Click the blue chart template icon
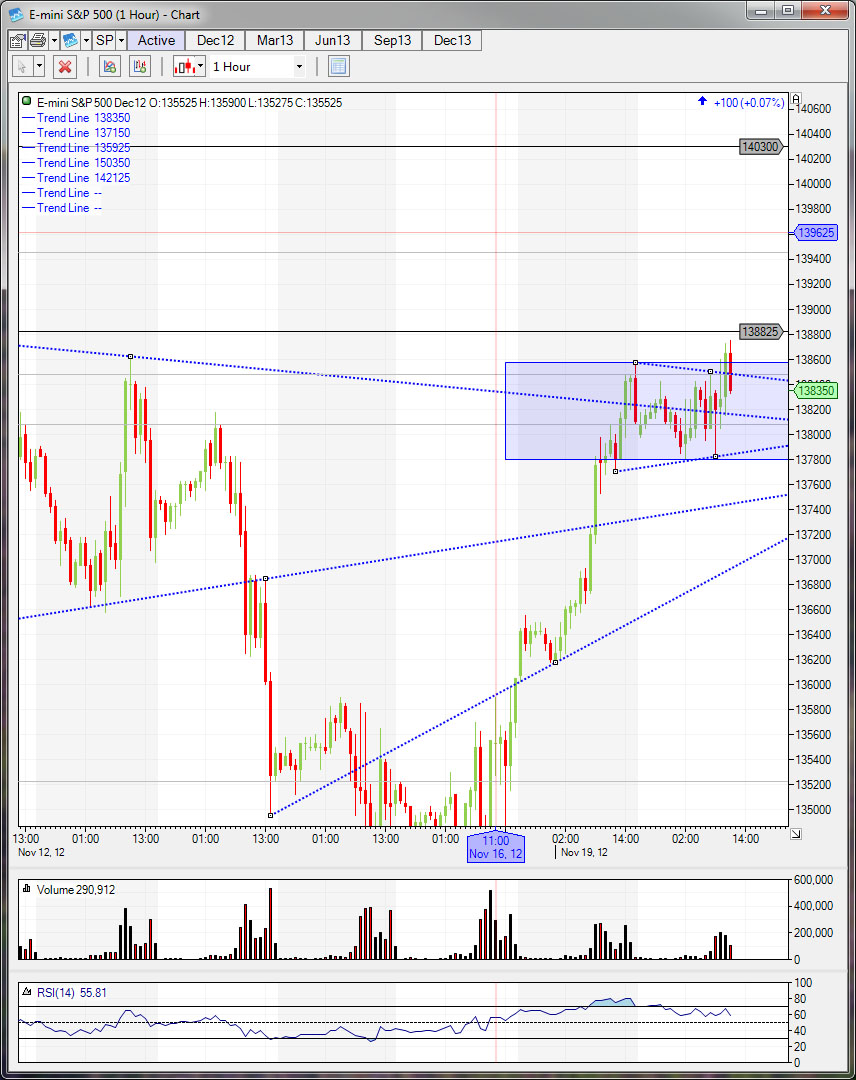The height and width of the screenshot is (1080, 856). [x=70, y=41]
